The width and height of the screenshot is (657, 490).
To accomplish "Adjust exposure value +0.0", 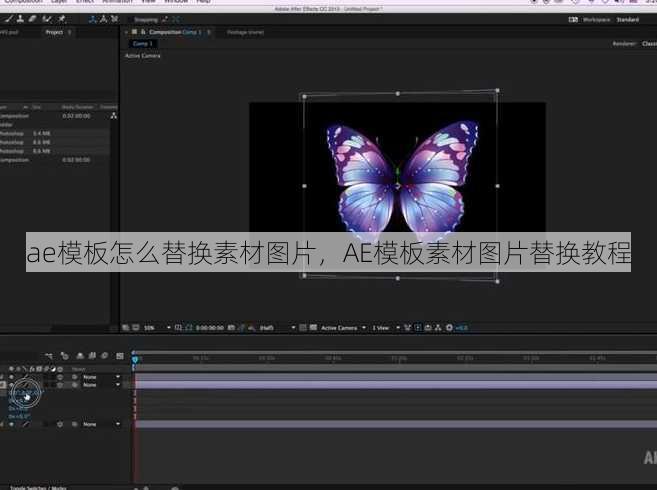I will [461, 328].
